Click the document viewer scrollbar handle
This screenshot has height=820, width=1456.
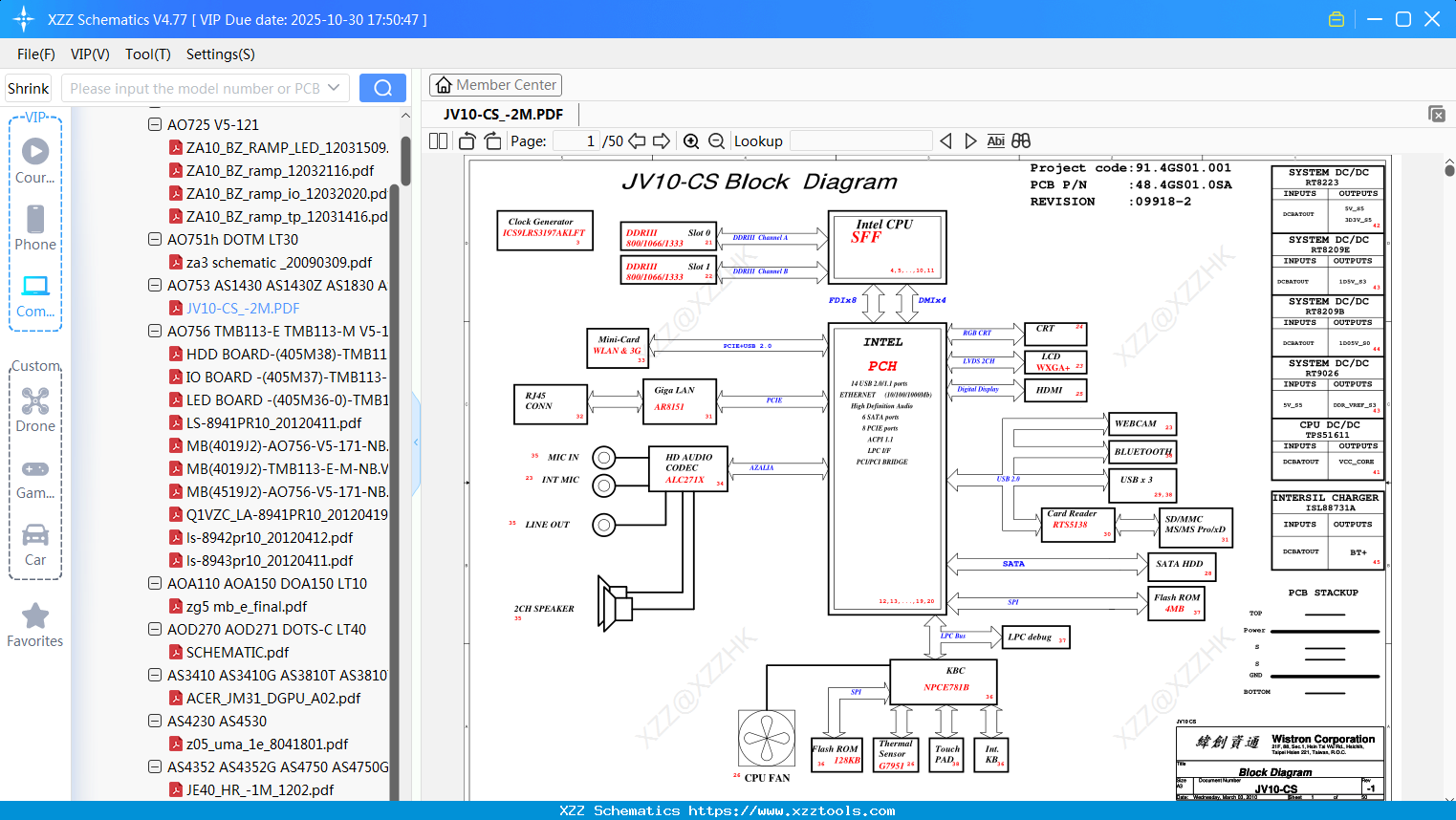coord(1449,169)
